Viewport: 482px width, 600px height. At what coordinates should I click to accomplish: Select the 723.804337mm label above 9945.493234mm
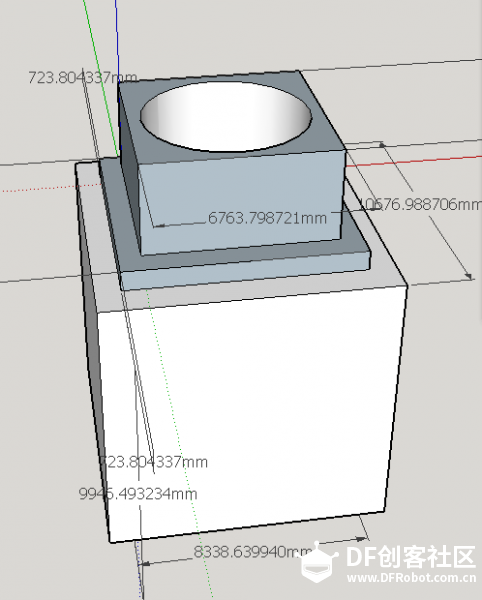[x=154, y=462]
